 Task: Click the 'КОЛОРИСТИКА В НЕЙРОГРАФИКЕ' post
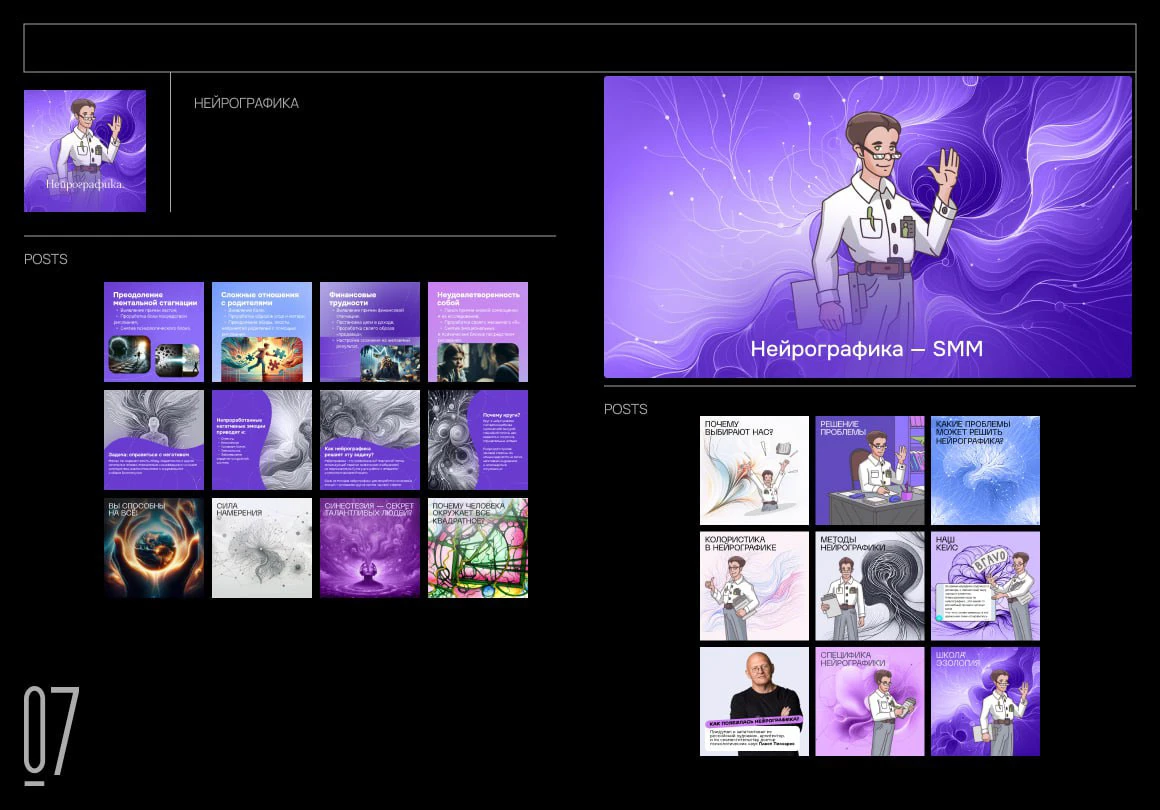(x=754, y=586)
